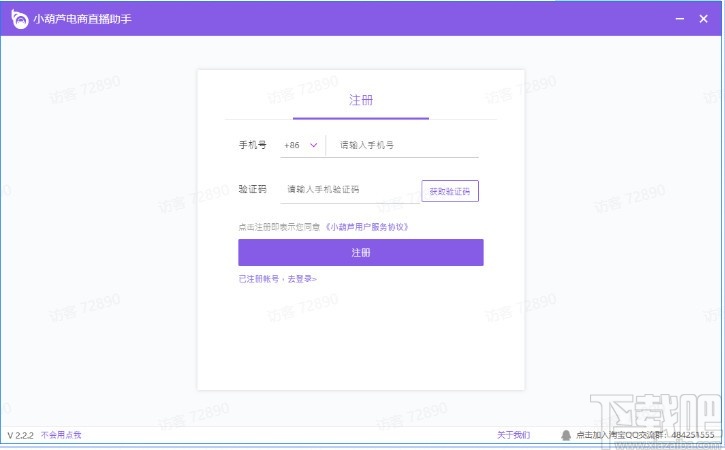Open the 不会用点我 help link
The width and height of the screenshot is (725, 450).
(61, 435)
